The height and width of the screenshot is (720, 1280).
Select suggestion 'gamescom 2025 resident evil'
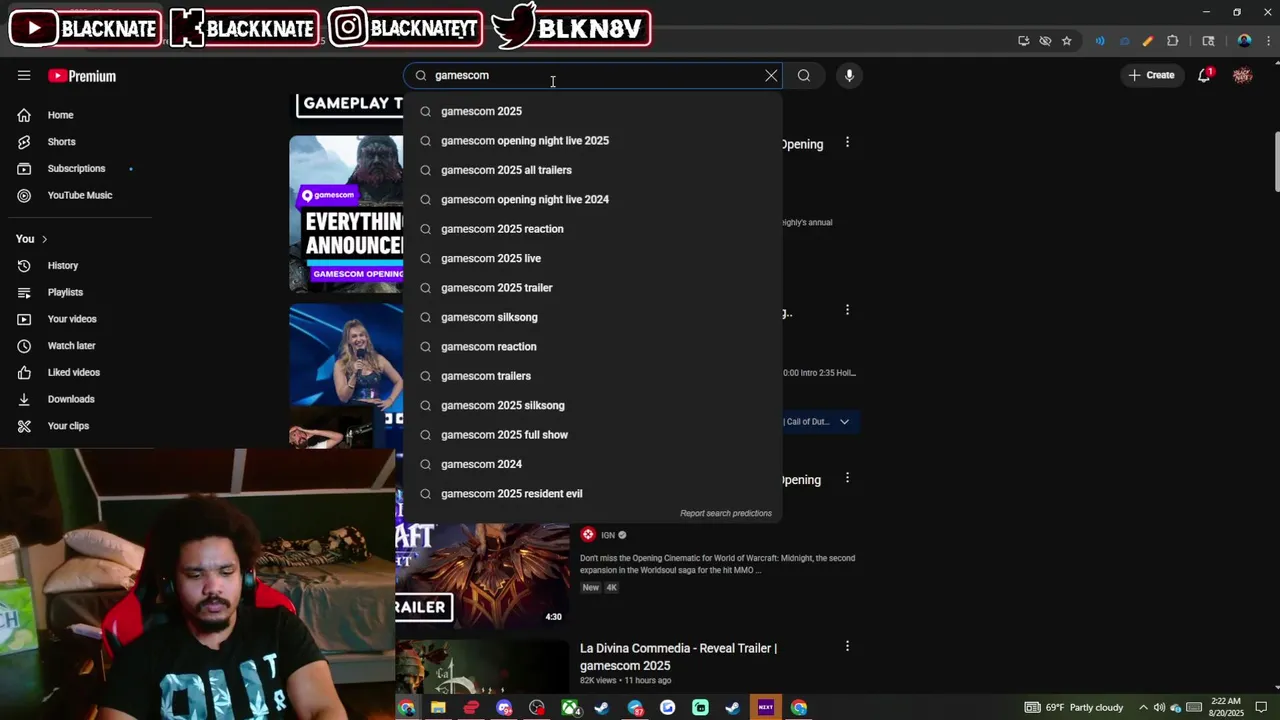coord(592,494)
